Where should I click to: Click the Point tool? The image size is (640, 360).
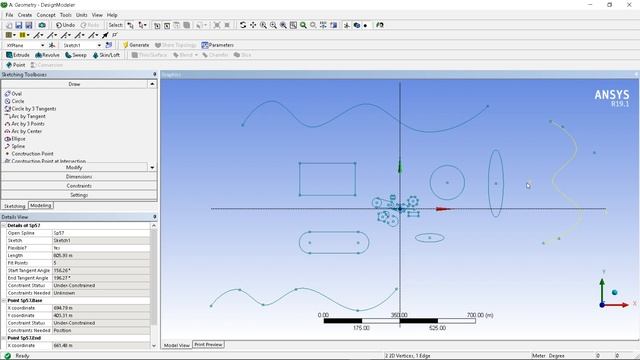[16, 65]
